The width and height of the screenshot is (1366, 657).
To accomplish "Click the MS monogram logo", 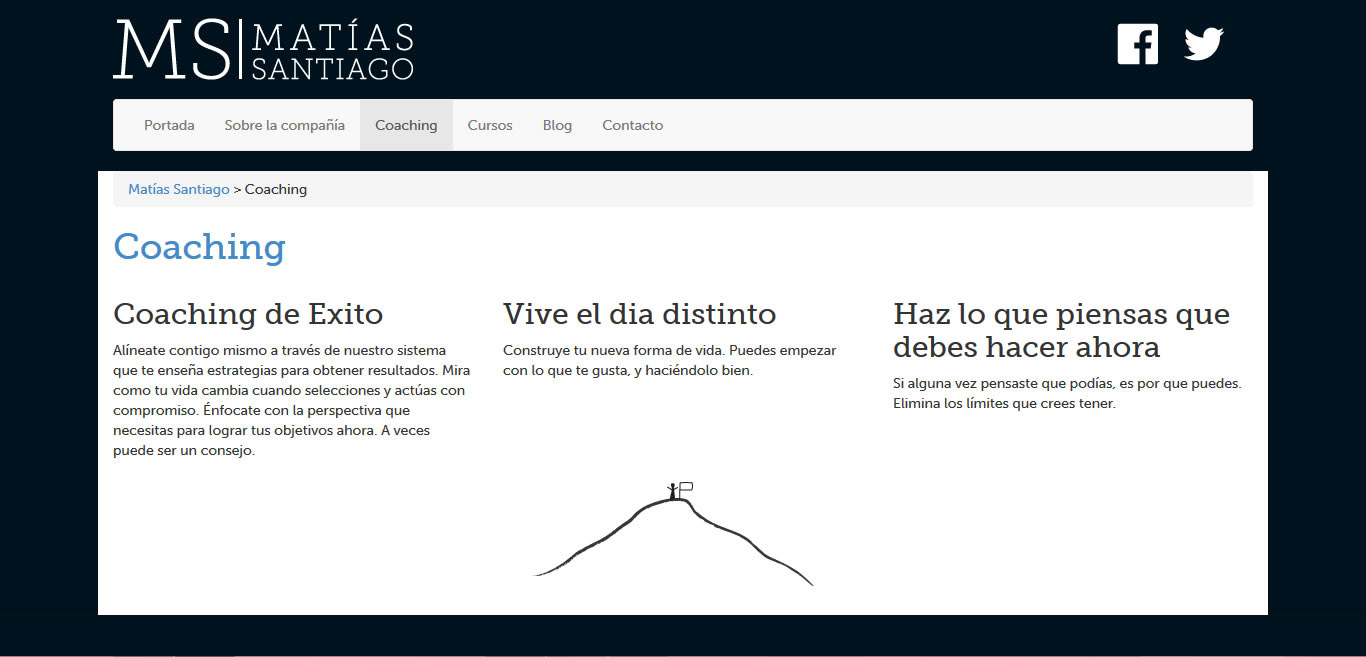I will 171,49.
